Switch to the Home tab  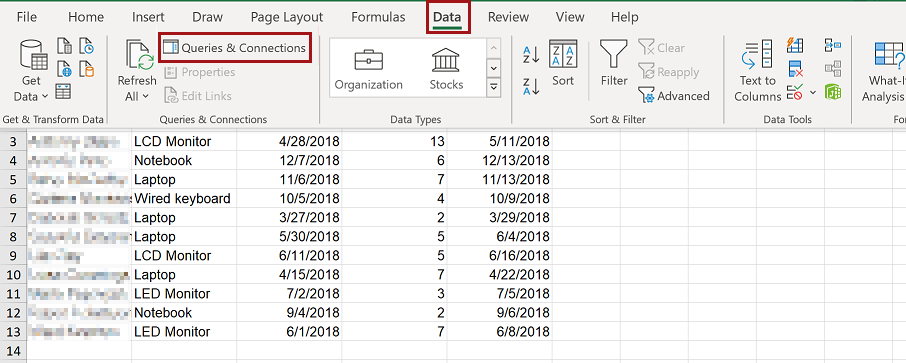pyautogui.click(x=86, y=17)
